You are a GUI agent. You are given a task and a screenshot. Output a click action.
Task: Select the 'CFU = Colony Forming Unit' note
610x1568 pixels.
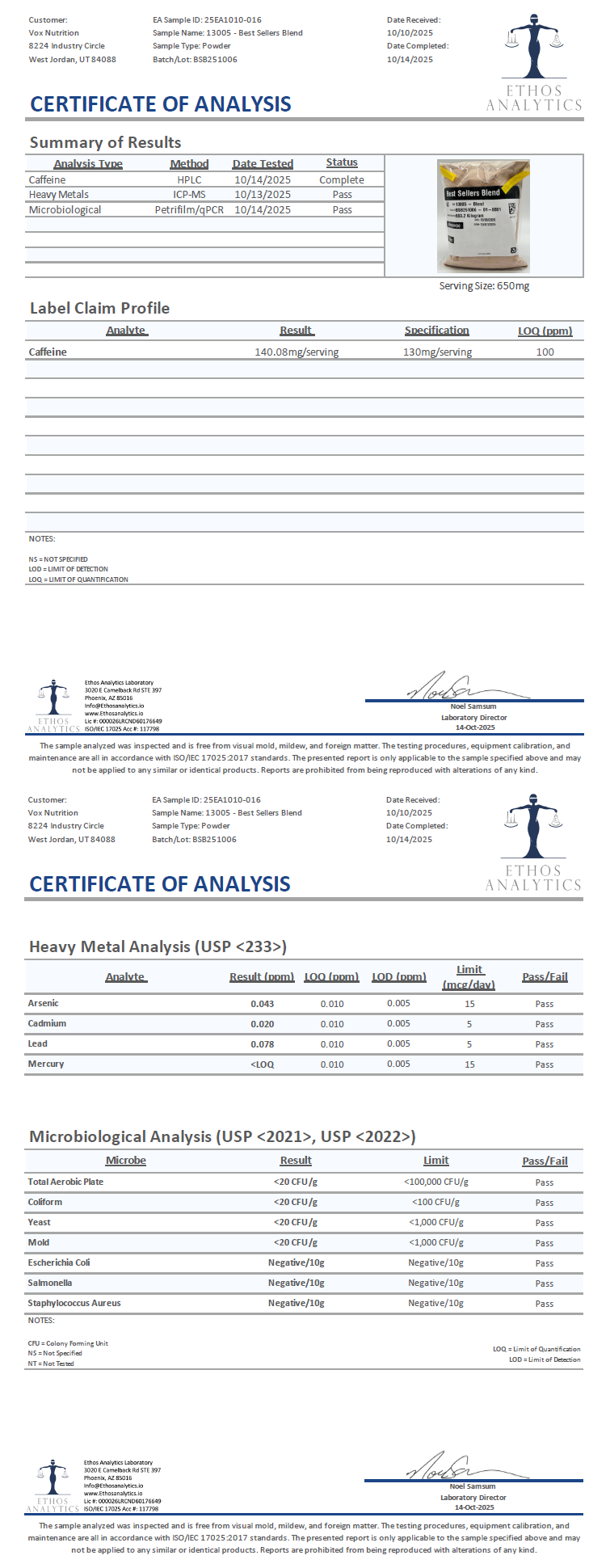(x=68, y=1343)
